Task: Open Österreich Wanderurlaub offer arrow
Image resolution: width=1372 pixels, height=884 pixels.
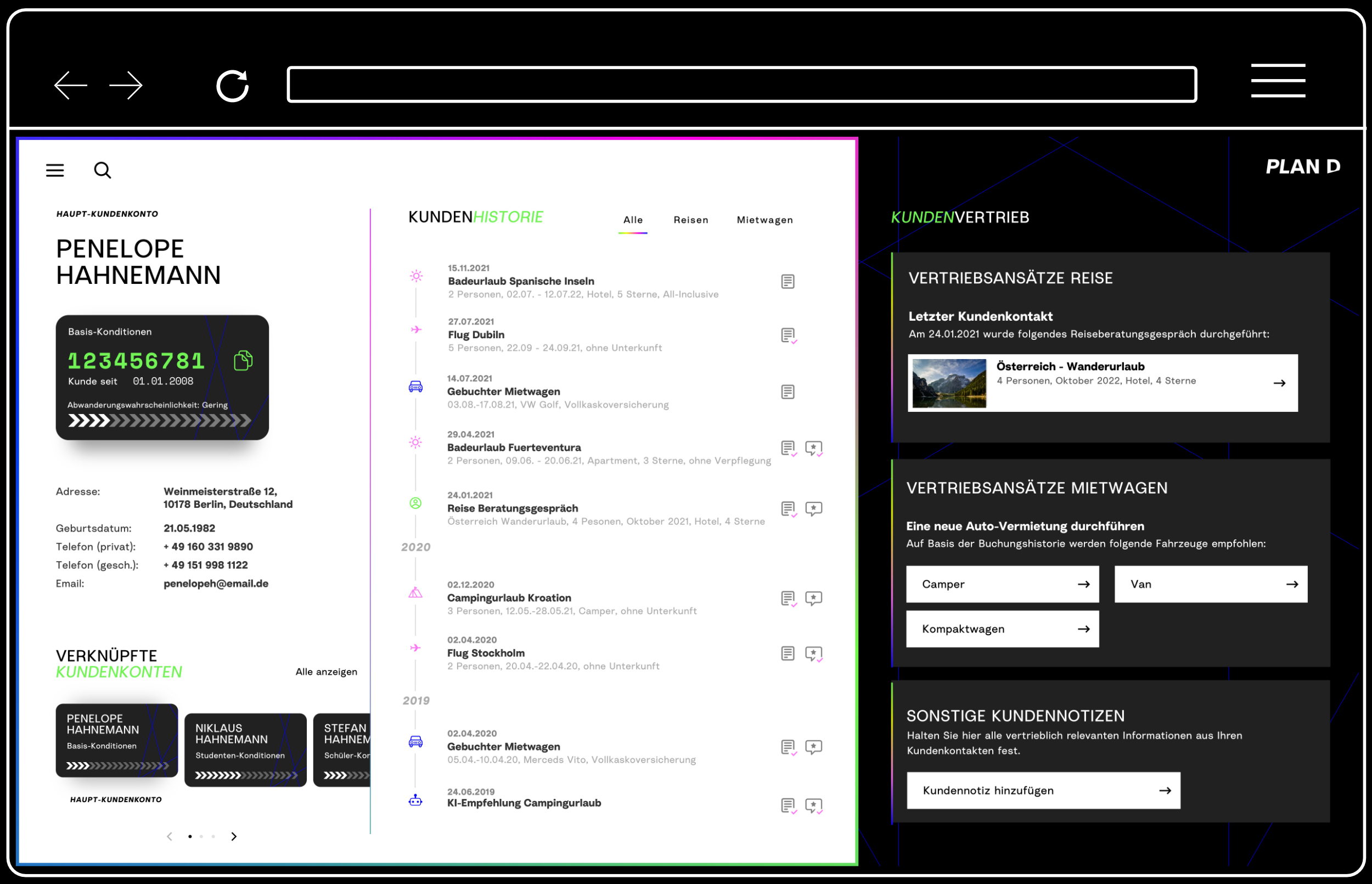Action: (x=1279, y=383)
